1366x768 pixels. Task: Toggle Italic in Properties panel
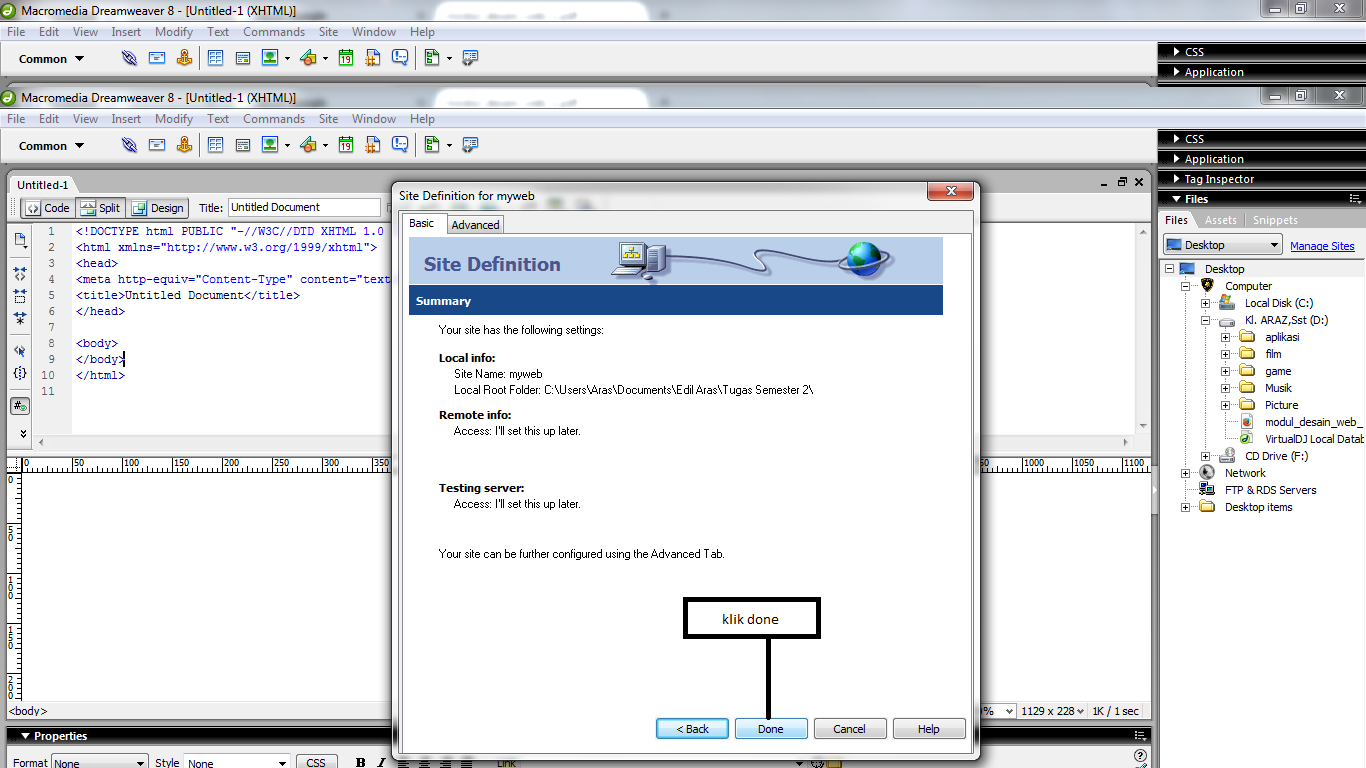pos(381,762)
